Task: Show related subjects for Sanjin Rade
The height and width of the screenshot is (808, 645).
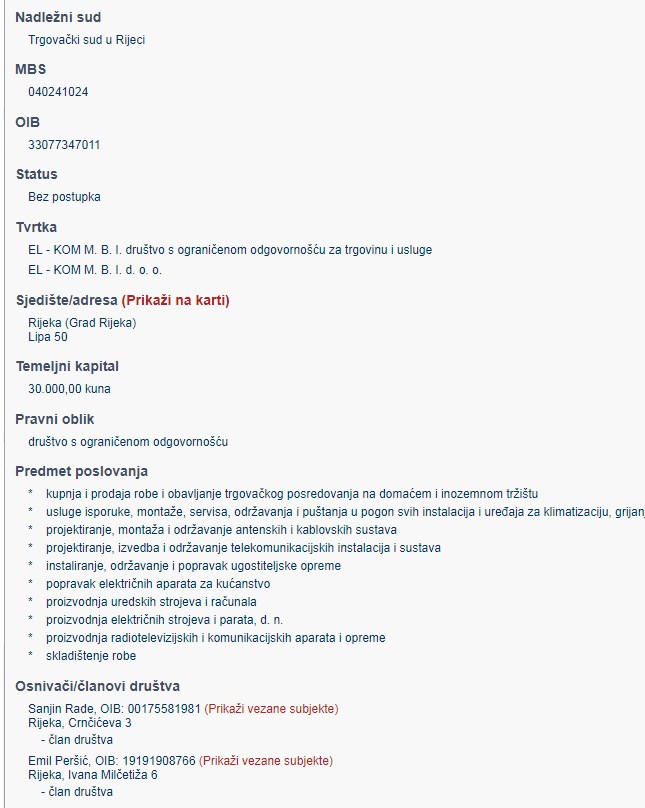Action: [x=271, y=709]
